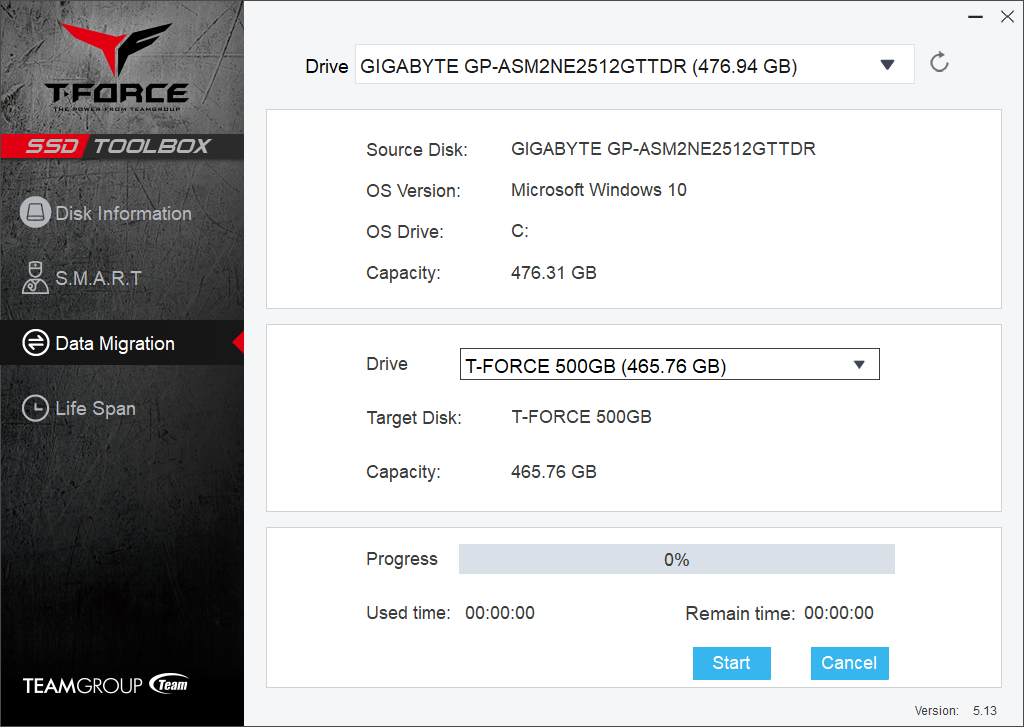The height and width of the screenshot is (727, 1024).
Task: Click the TEAMGROUP logo at bottom
Action: pos(105,685)
